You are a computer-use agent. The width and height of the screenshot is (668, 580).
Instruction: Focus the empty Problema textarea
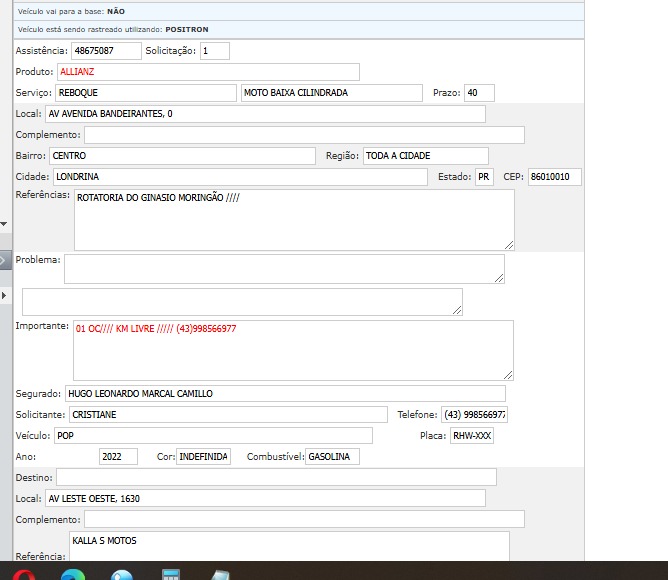285,269
